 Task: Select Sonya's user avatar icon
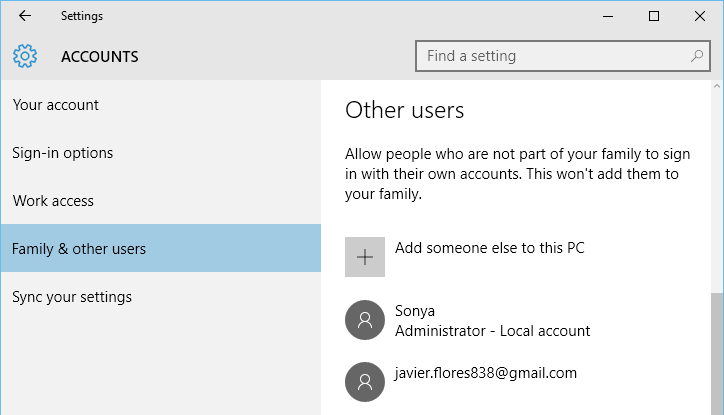(364, 320)
